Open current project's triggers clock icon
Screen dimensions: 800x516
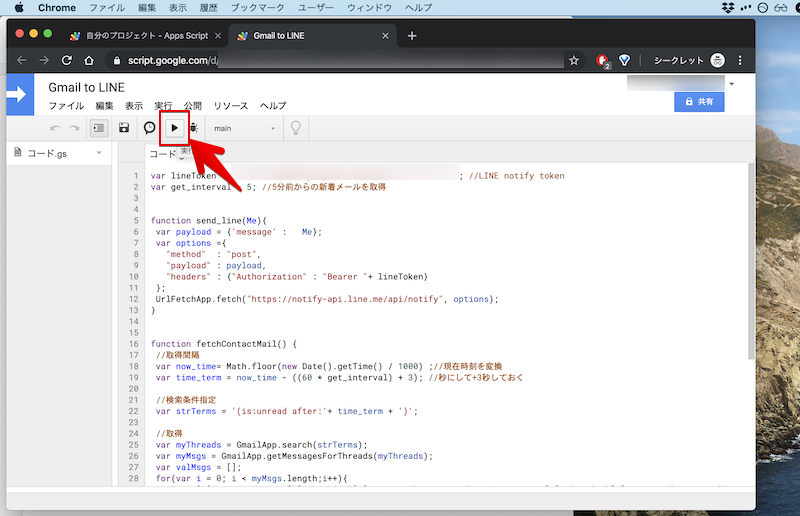150,128
